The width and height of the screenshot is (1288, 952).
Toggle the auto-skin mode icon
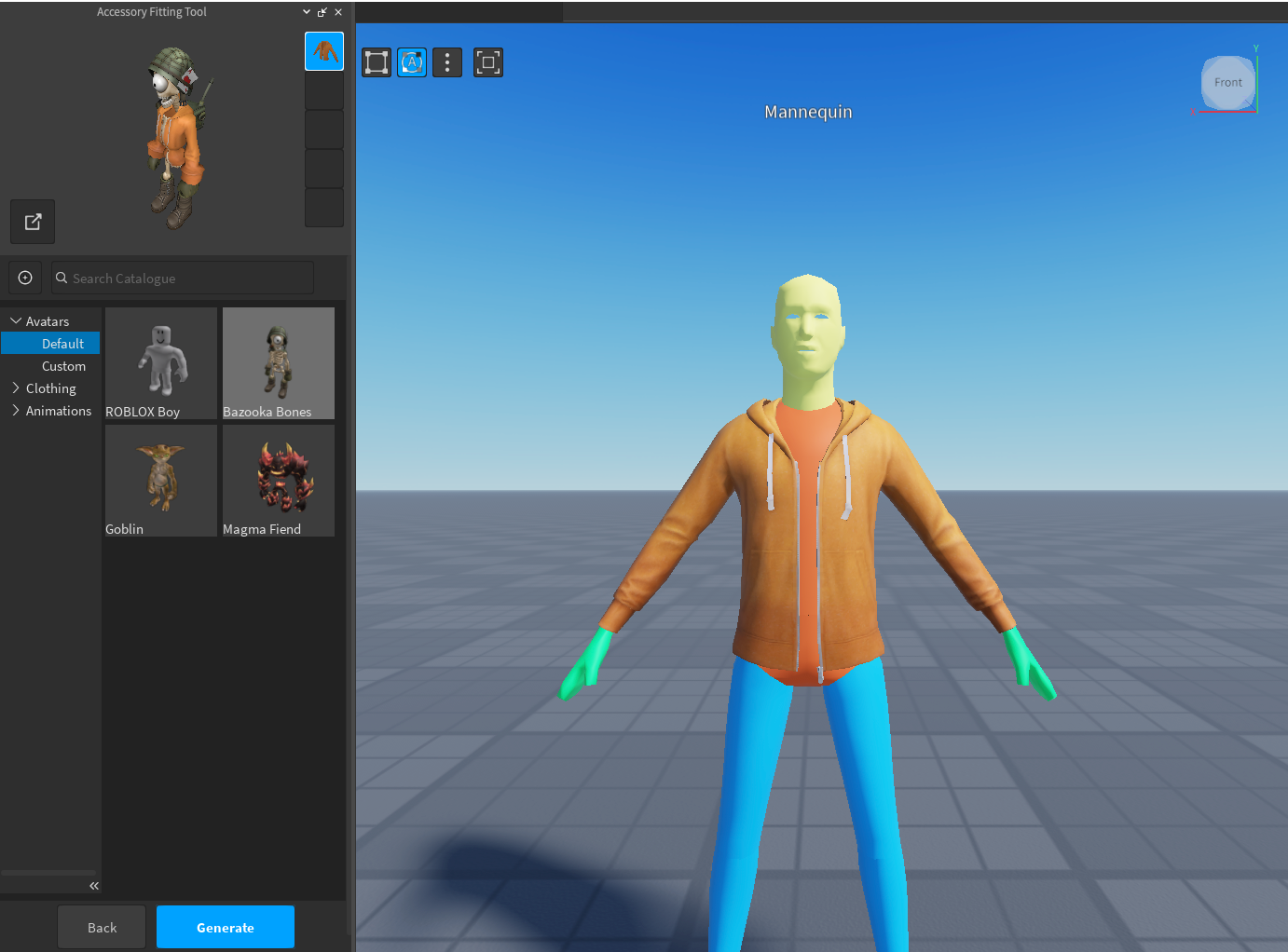412,62
